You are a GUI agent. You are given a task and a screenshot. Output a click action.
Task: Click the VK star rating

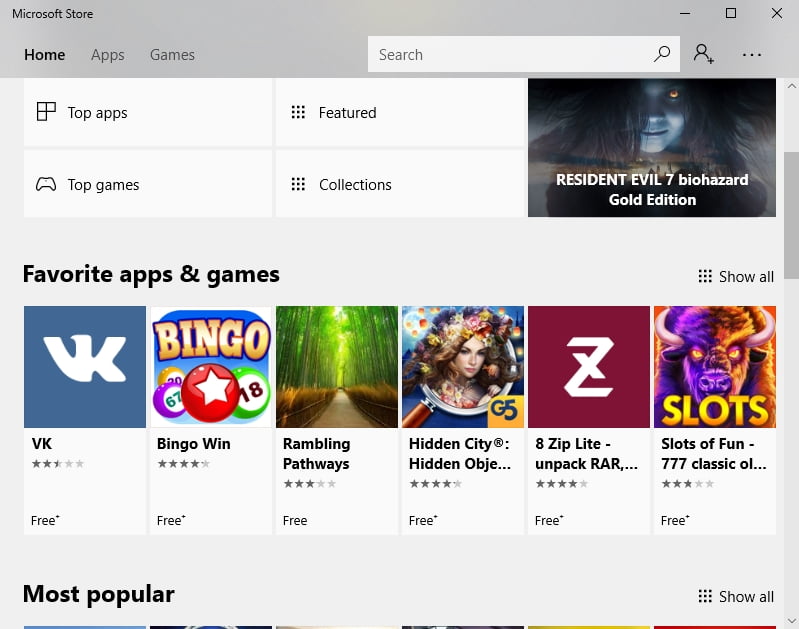(58, 463)
